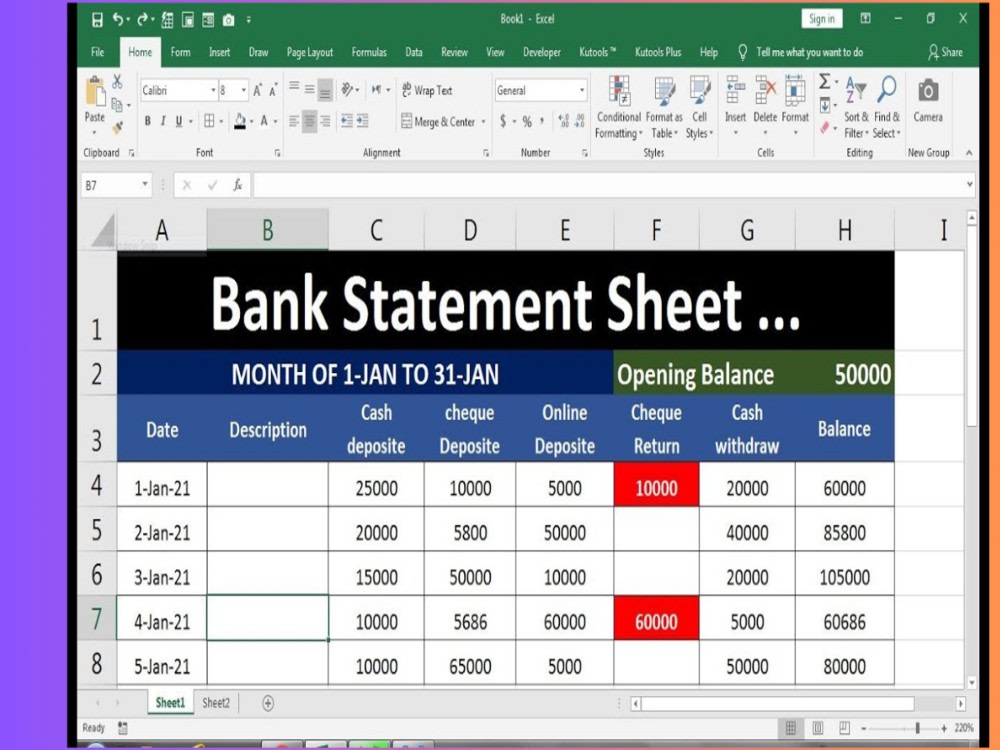The image size is (1000, 750).
Task: Redo the last undone action
Action: [142, 20]
